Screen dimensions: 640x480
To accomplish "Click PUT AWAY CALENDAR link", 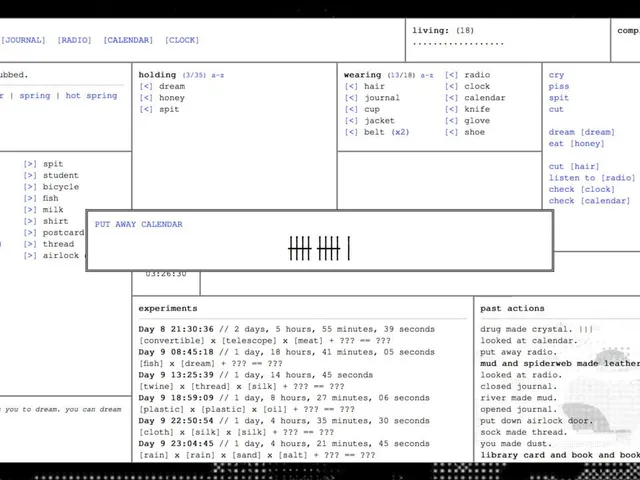I will tap(139, 224).
